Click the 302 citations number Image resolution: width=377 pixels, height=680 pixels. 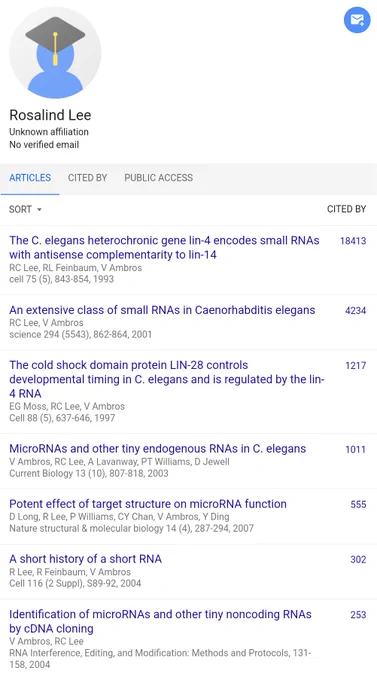point(358,559)
